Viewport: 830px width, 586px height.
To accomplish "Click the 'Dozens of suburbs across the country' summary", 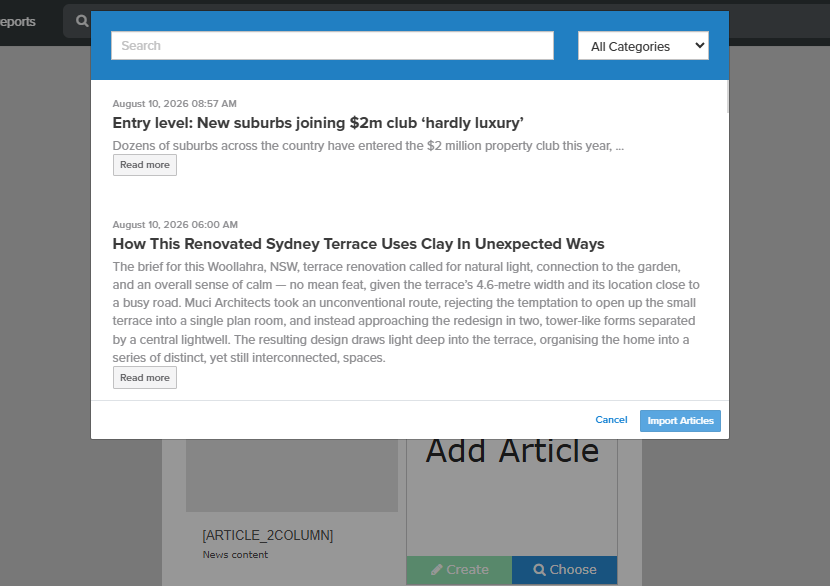I will point(368,146).
